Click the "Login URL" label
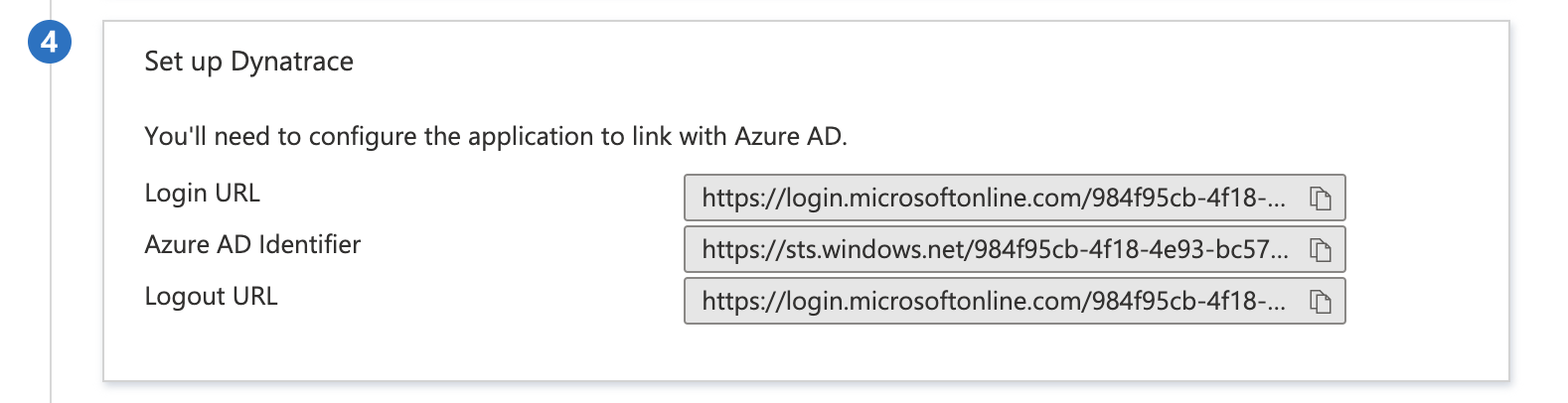1568x403 pixels. coord(202,193)
